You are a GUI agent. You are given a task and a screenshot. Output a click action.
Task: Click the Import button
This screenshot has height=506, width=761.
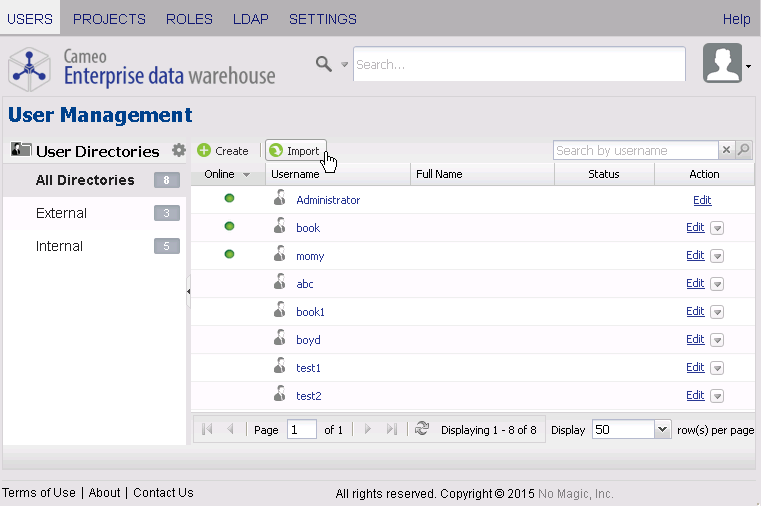pyautogui.click(x=295, y=151)
